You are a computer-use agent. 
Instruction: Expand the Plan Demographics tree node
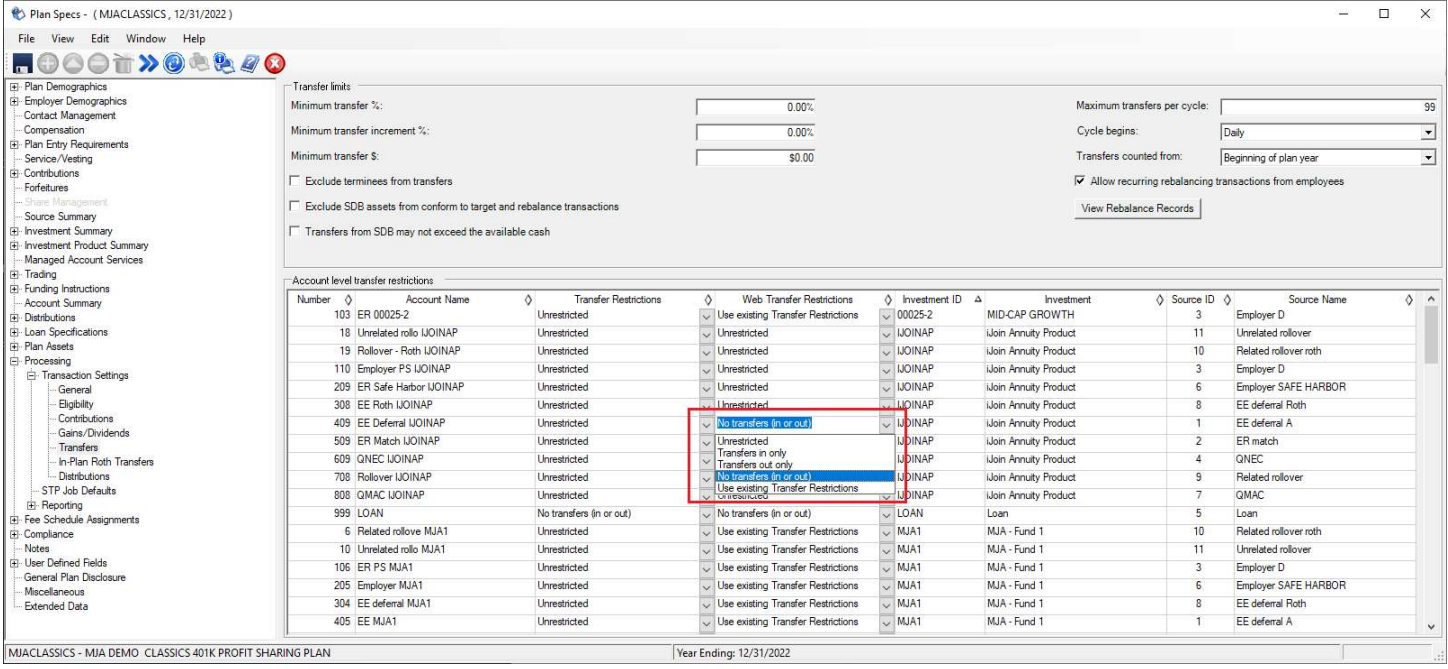(15, 87)
